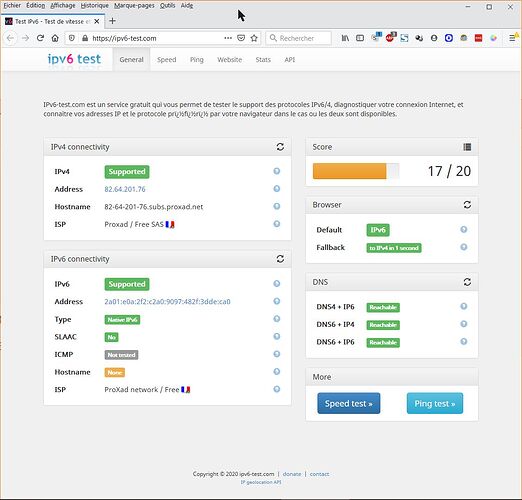522x500 pixels.
Task: Click the info icon beside IPv6 Type
Action: coord(277,319)
